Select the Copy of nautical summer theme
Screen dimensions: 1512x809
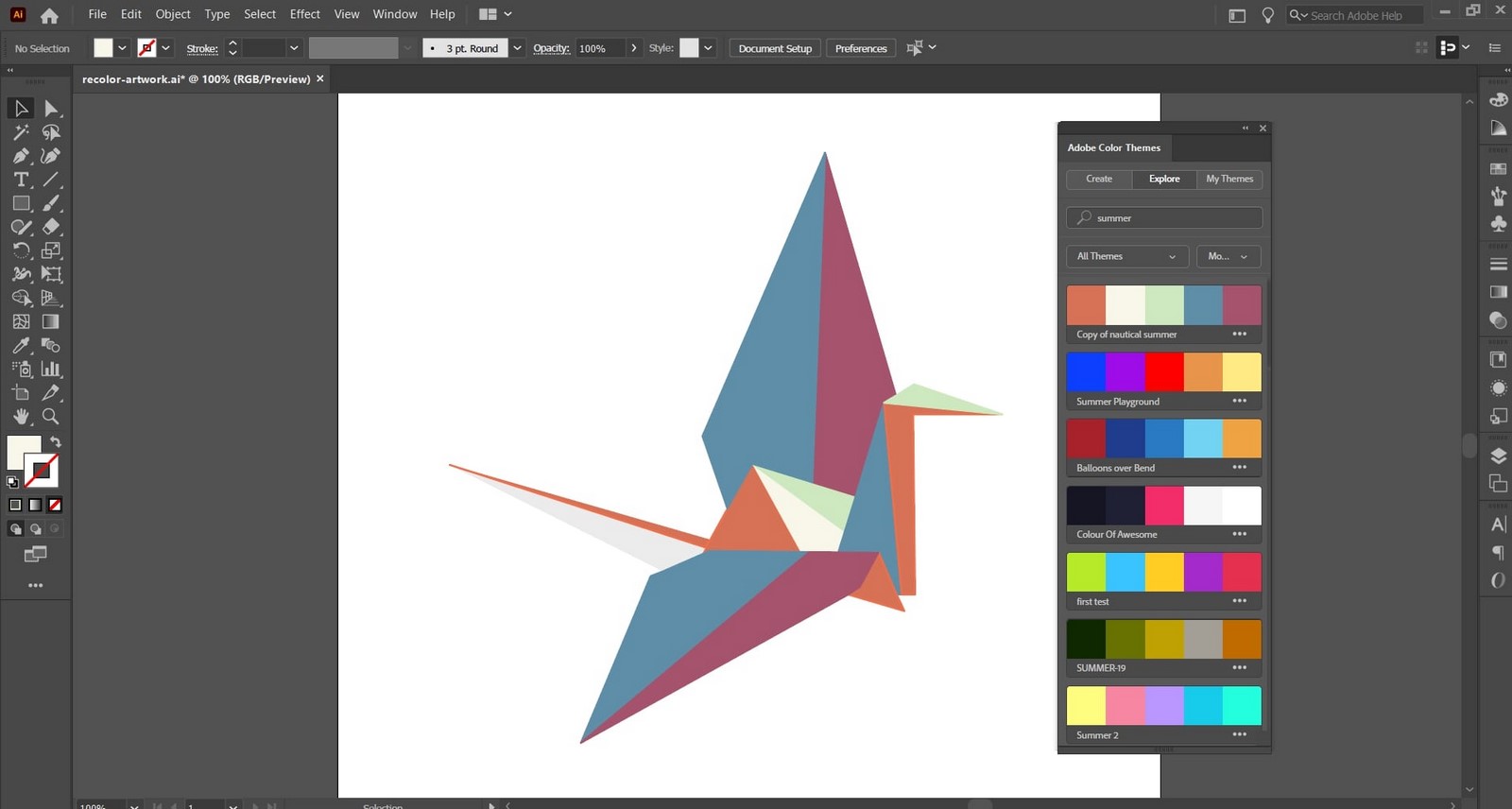coord(1164,314)
